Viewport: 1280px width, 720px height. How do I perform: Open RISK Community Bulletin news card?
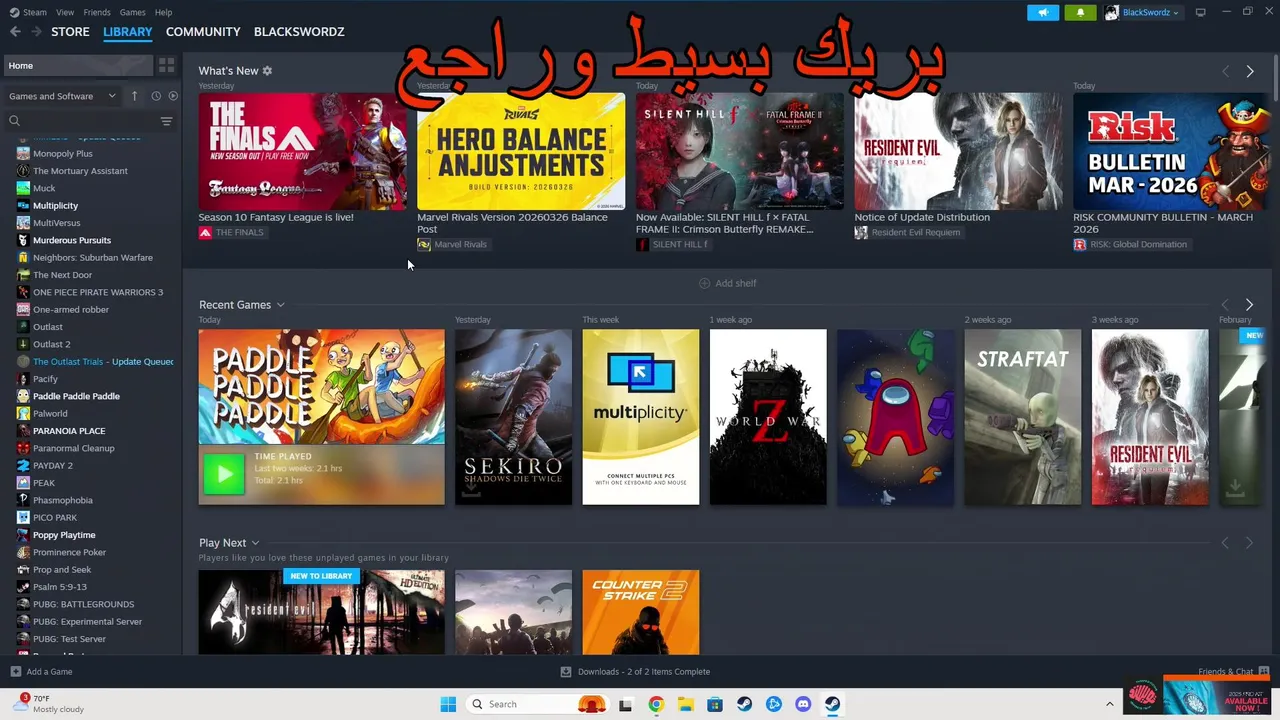click(x=1171, y=151)
